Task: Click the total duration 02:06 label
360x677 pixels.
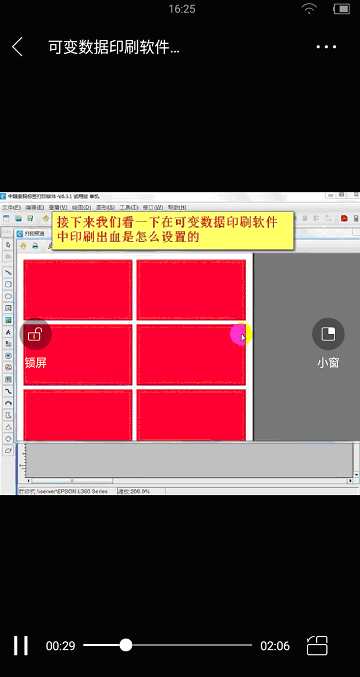Action: (x=275, y=646)
